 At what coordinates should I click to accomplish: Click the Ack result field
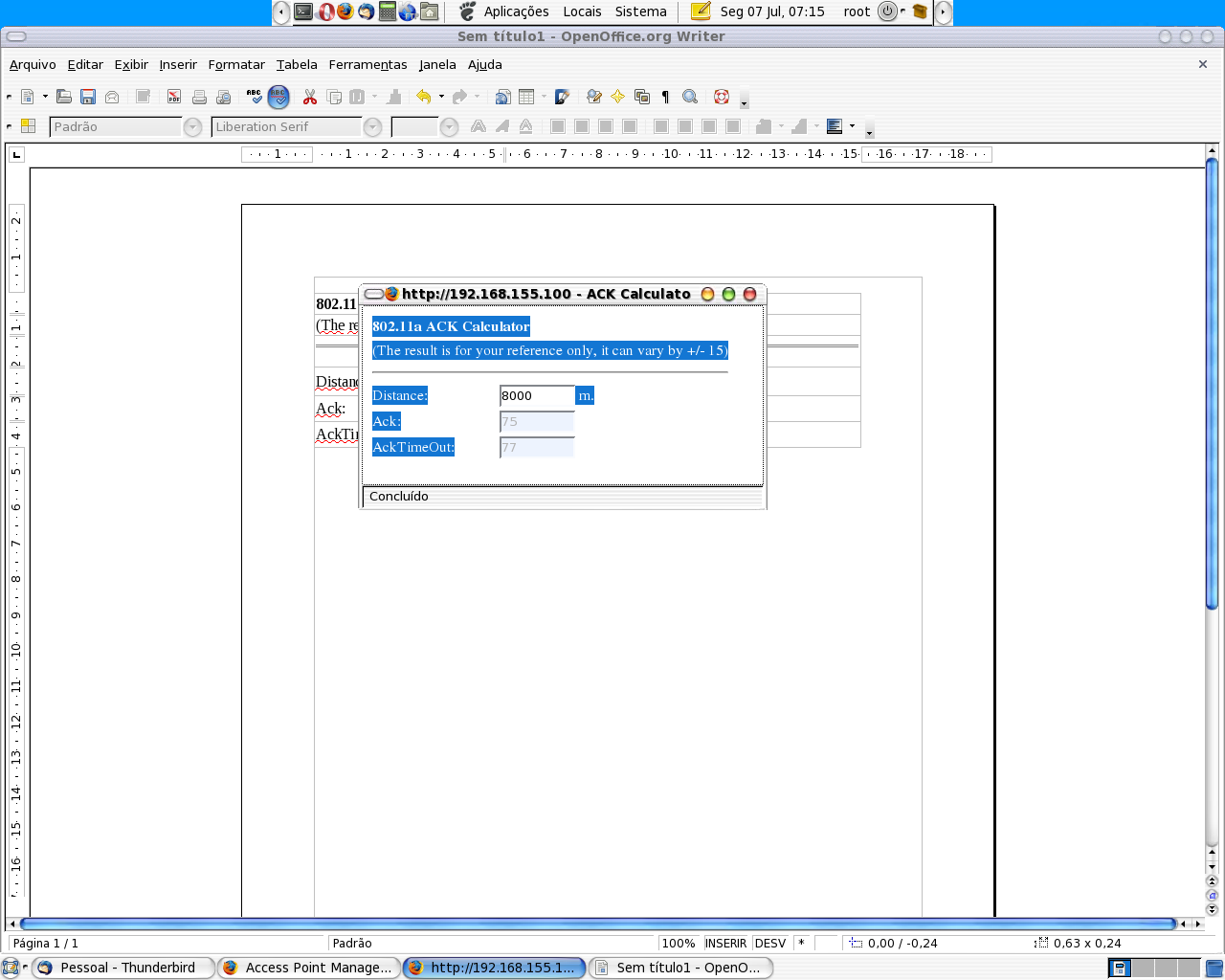pos(537,421)
